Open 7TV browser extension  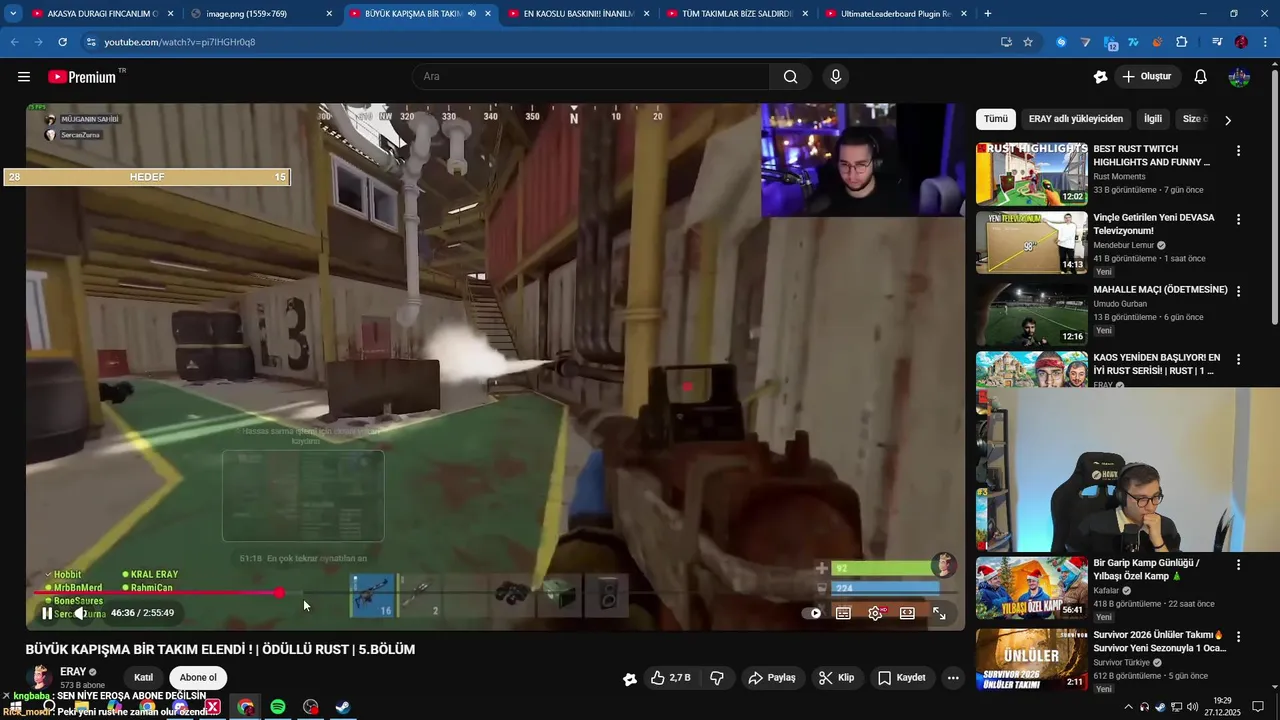(1133, 42)
